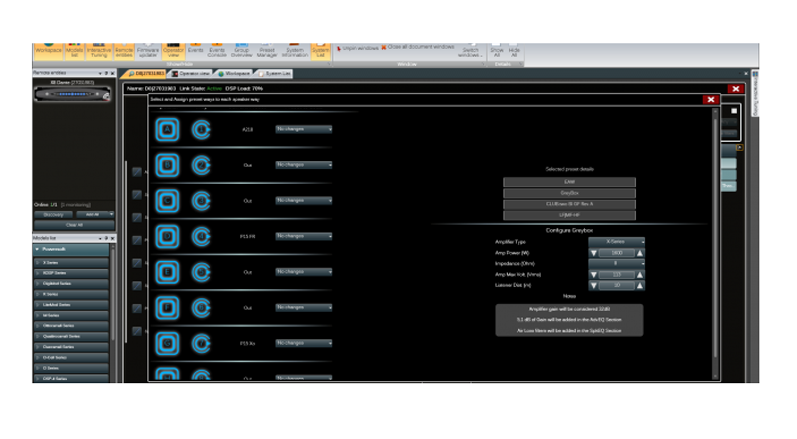This screenshot has height=439, width=797.
Task: Expand the K Series tree item
Action: point(38,294)
